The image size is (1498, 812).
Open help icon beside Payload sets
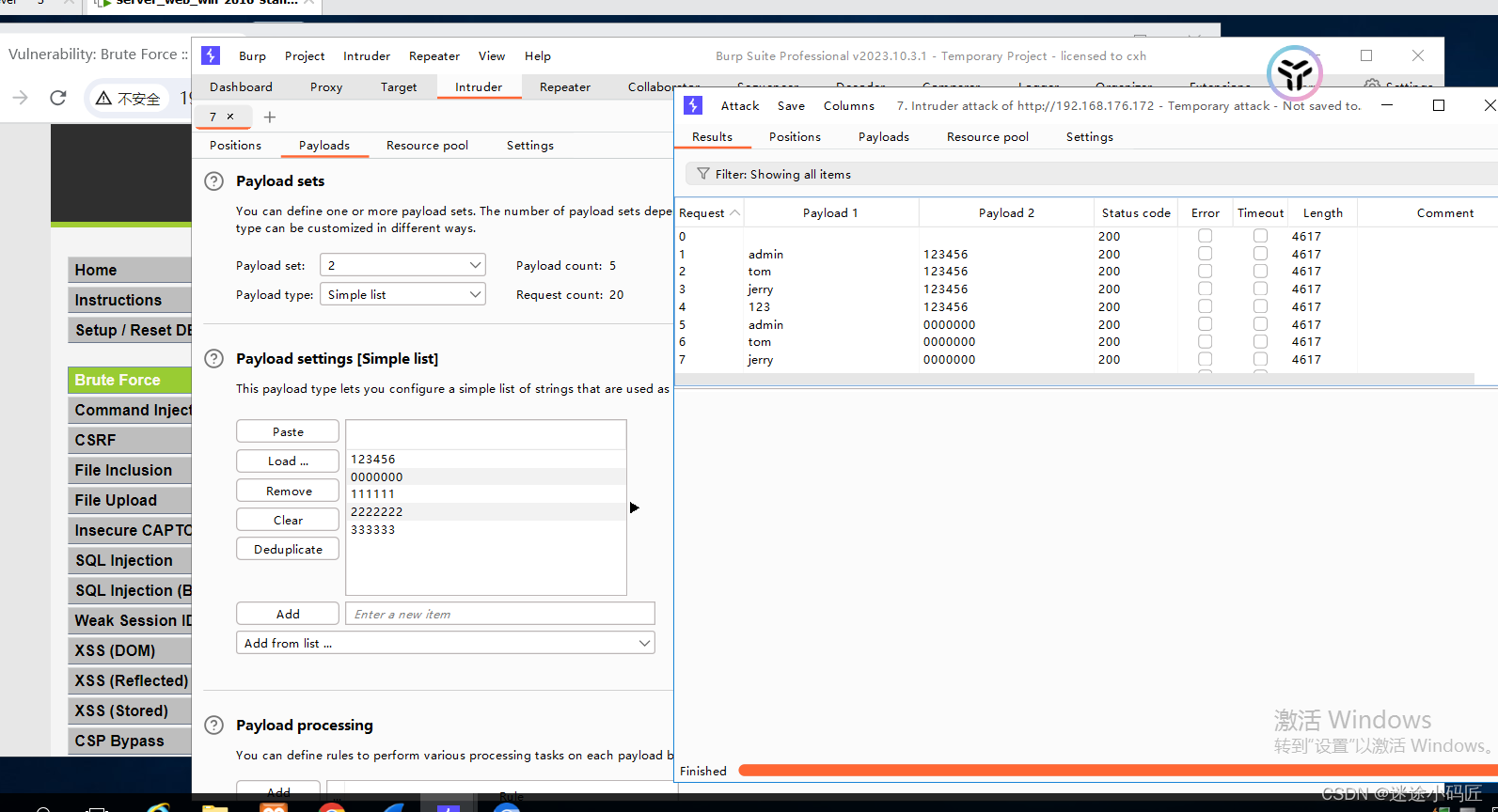[214, 181]
